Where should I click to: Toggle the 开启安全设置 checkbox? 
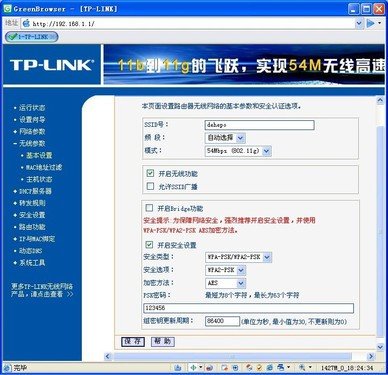coord(149,245)
